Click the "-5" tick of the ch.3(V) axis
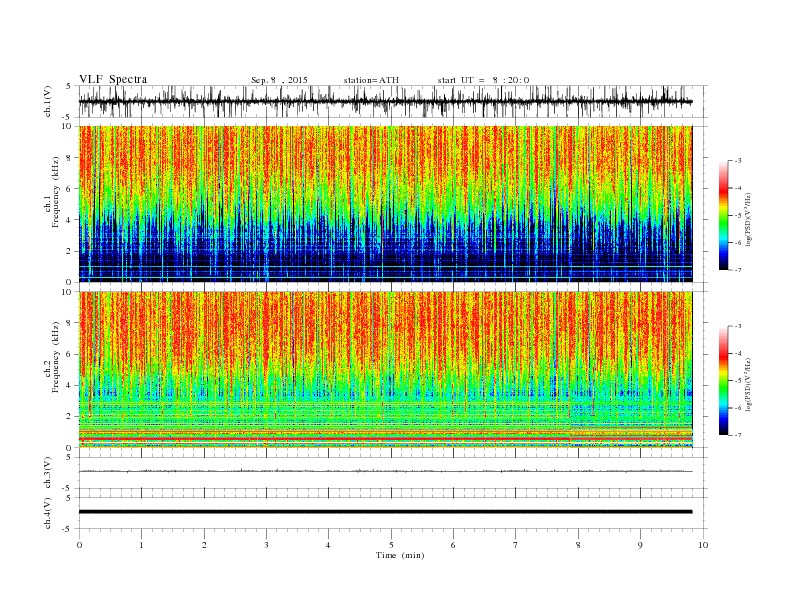This screenshot has height=612, width=792. (x=68, y=489)
